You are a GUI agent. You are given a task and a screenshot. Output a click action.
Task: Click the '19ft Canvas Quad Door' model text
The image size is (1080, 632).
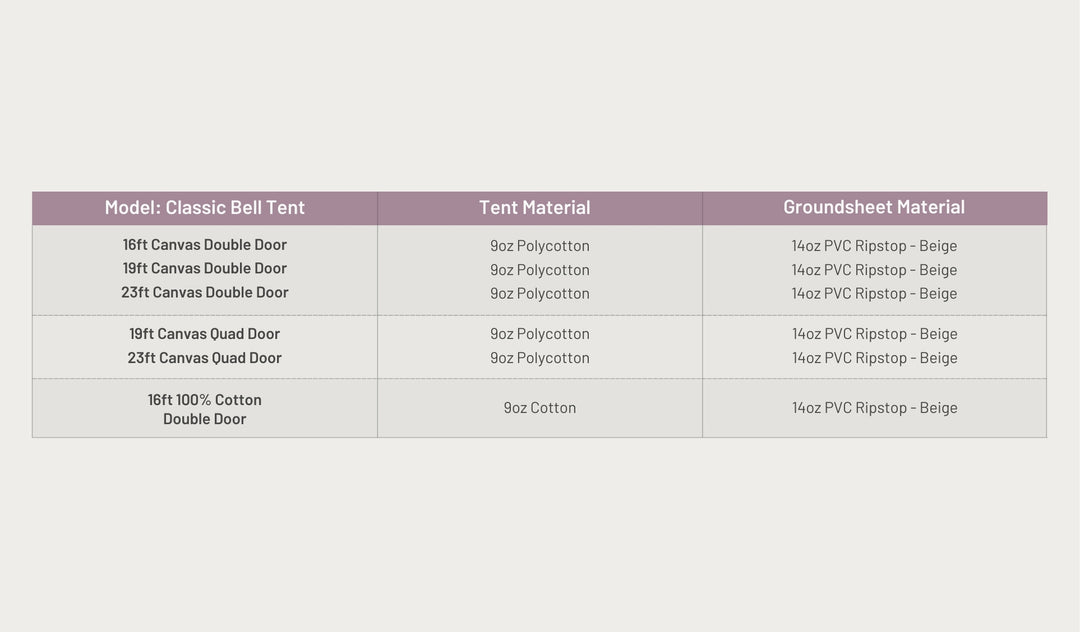205,334
